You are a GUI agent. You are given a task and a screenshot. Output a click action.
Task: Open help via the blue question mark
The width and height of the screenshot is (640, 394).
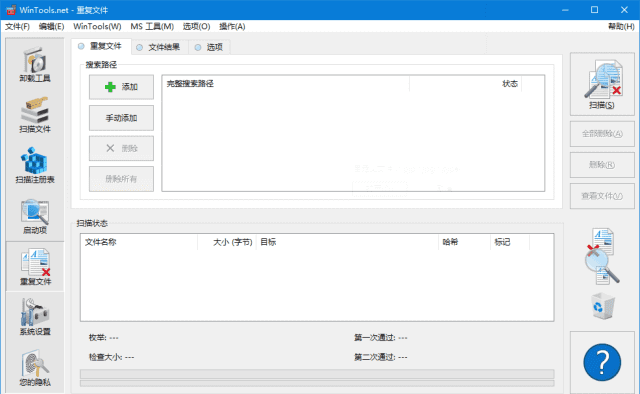click(602, 363)
